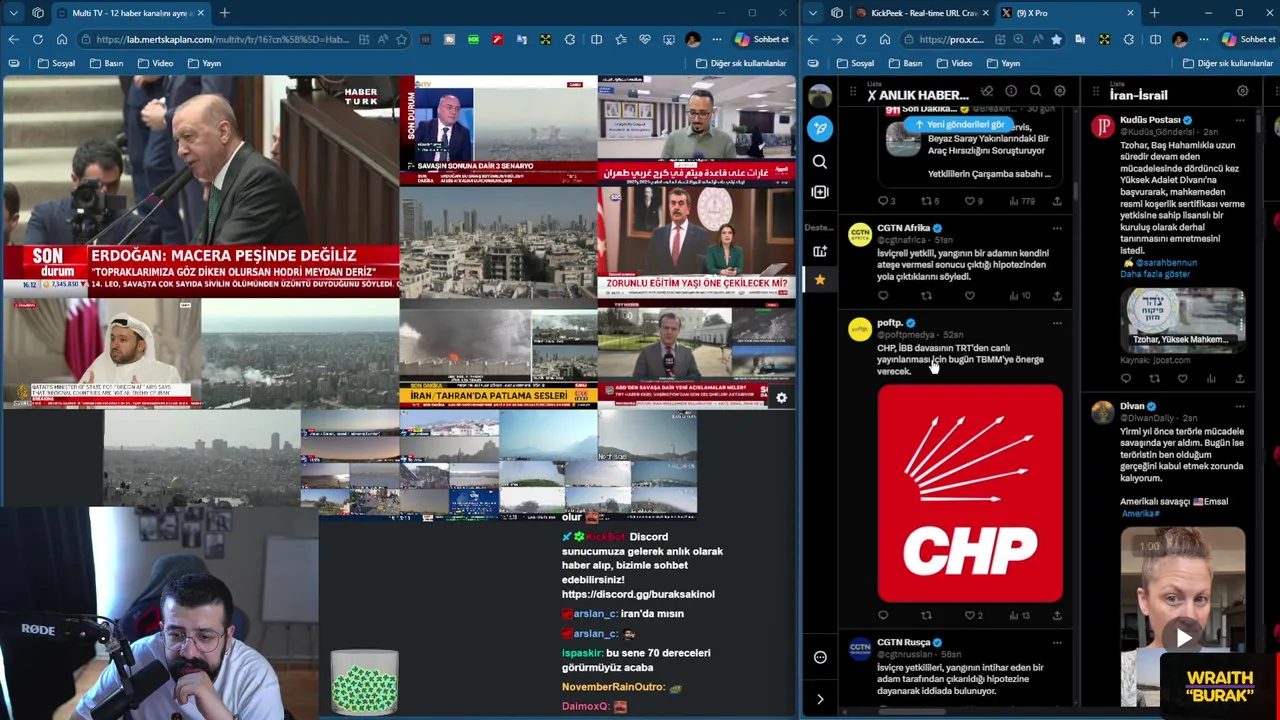Open Edge extensions puzzle icon in right window
This screenshot has height=720, width=1280.
pos(1129,39)
